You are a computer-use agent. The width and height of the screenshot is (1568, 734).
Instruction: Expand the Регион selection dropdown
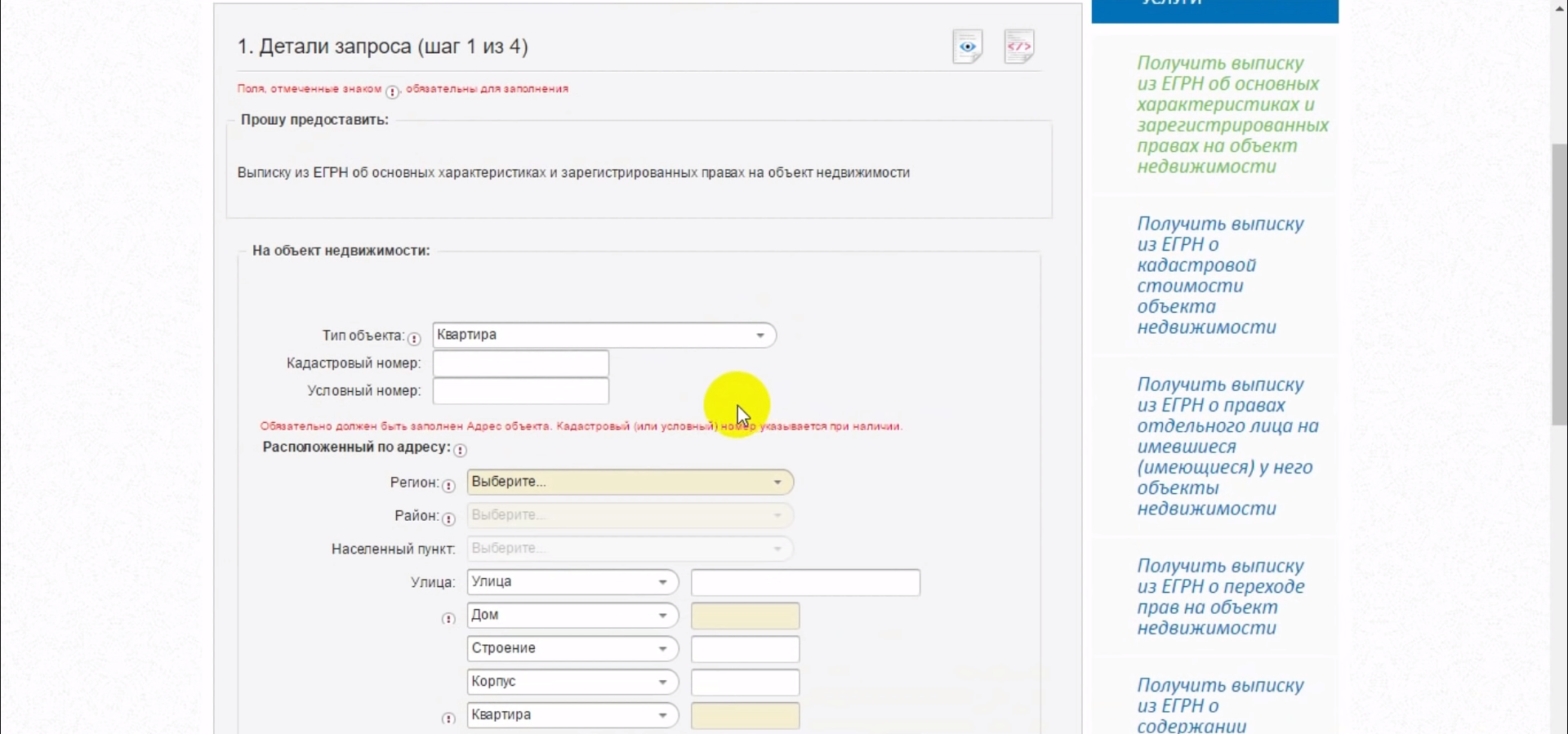pos(630,483)
